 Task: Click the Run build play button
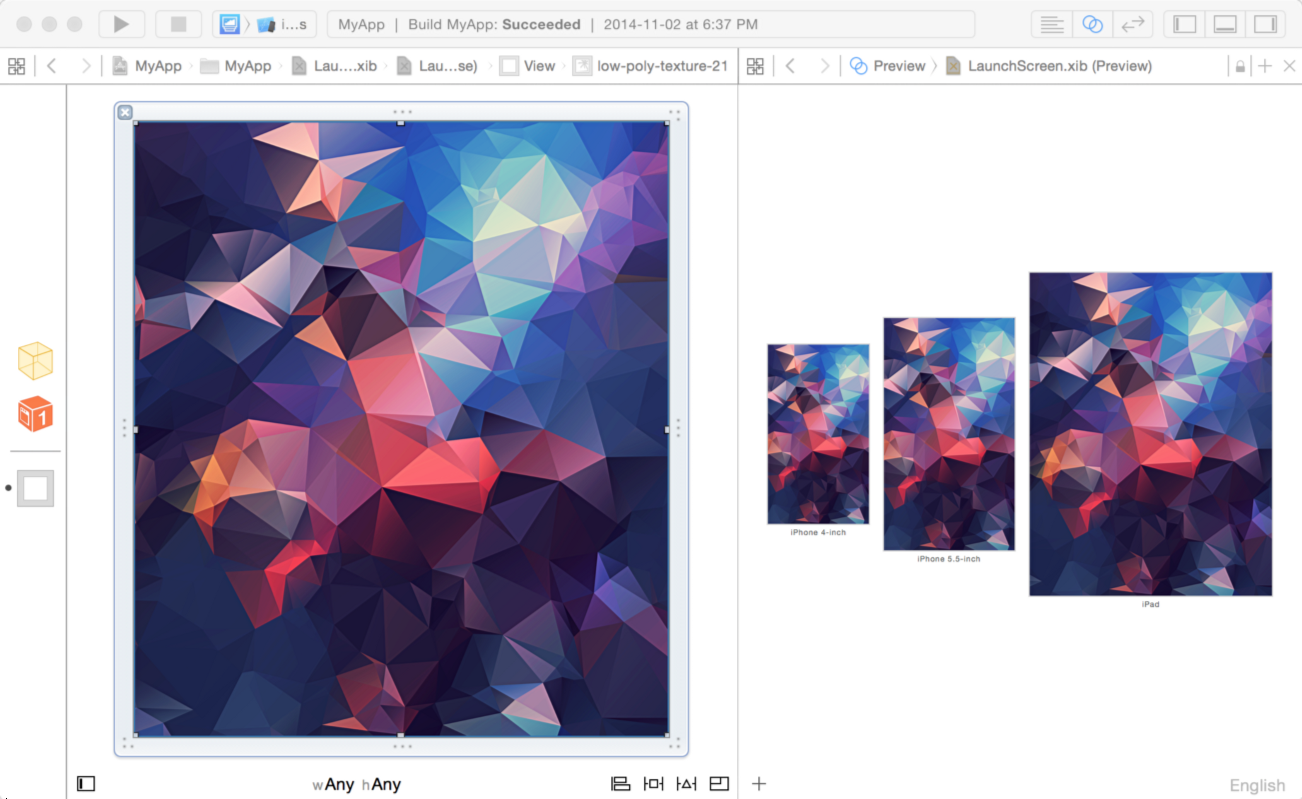click(x=121, y=24)
